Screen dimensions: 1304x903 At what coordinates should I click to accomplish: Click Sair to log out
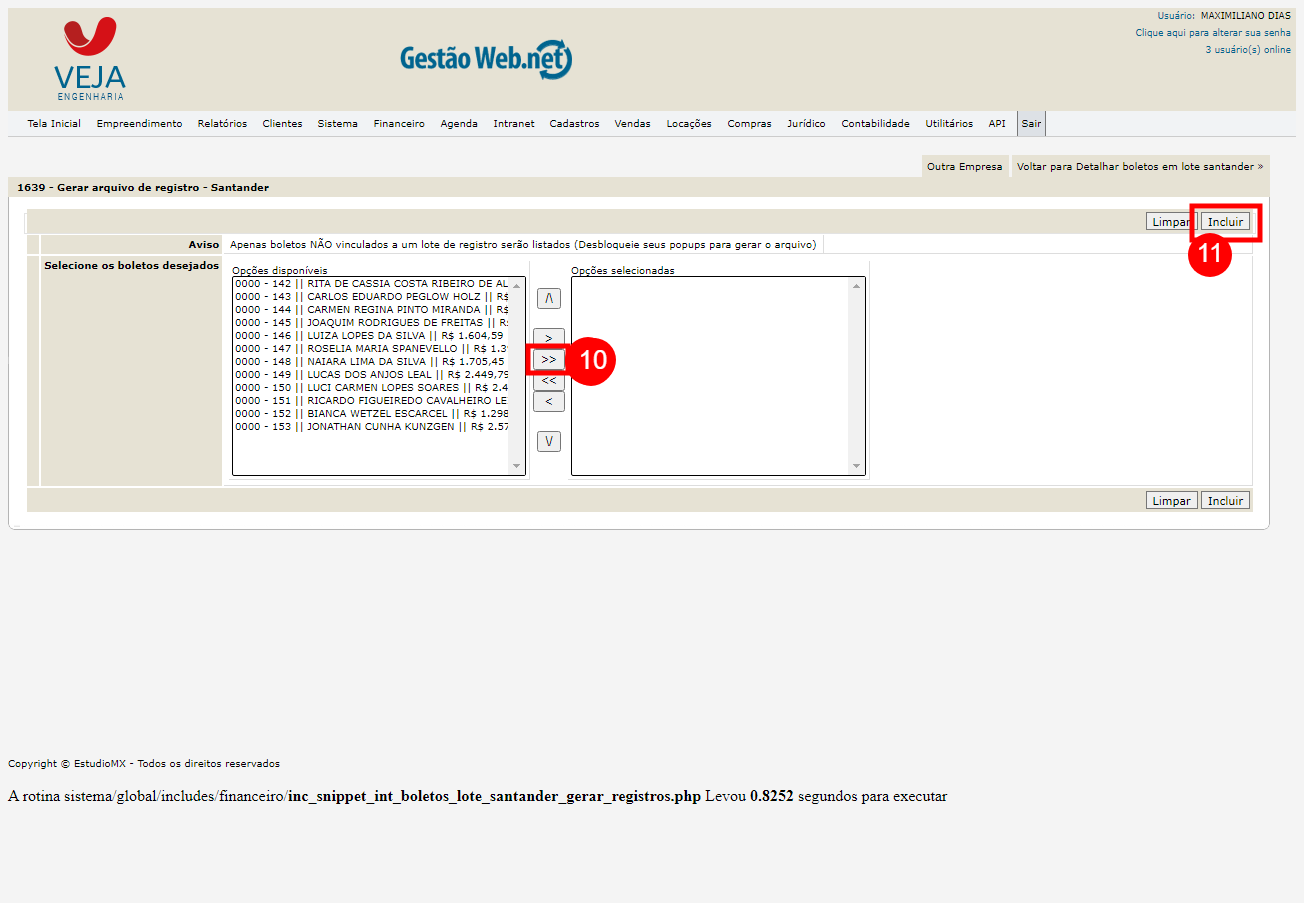pos(1031,124)
